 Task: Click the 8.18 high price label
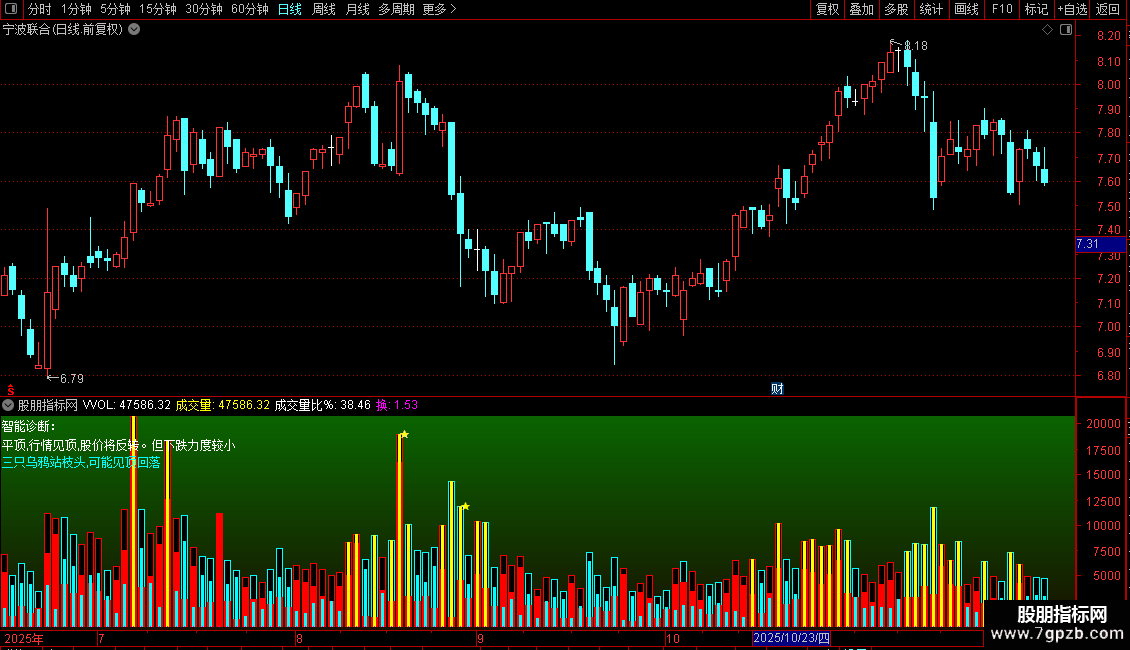(x=915, y=45)
